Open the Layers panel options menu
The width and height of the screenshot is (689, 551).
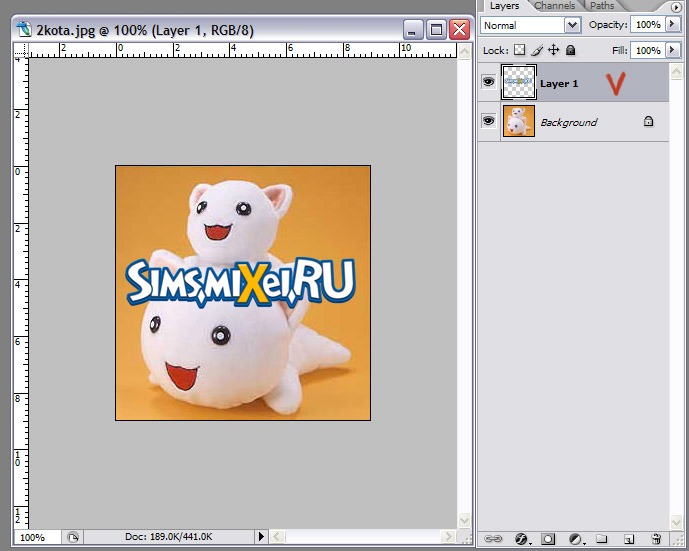pyautogui.click(x=675, y=7)
